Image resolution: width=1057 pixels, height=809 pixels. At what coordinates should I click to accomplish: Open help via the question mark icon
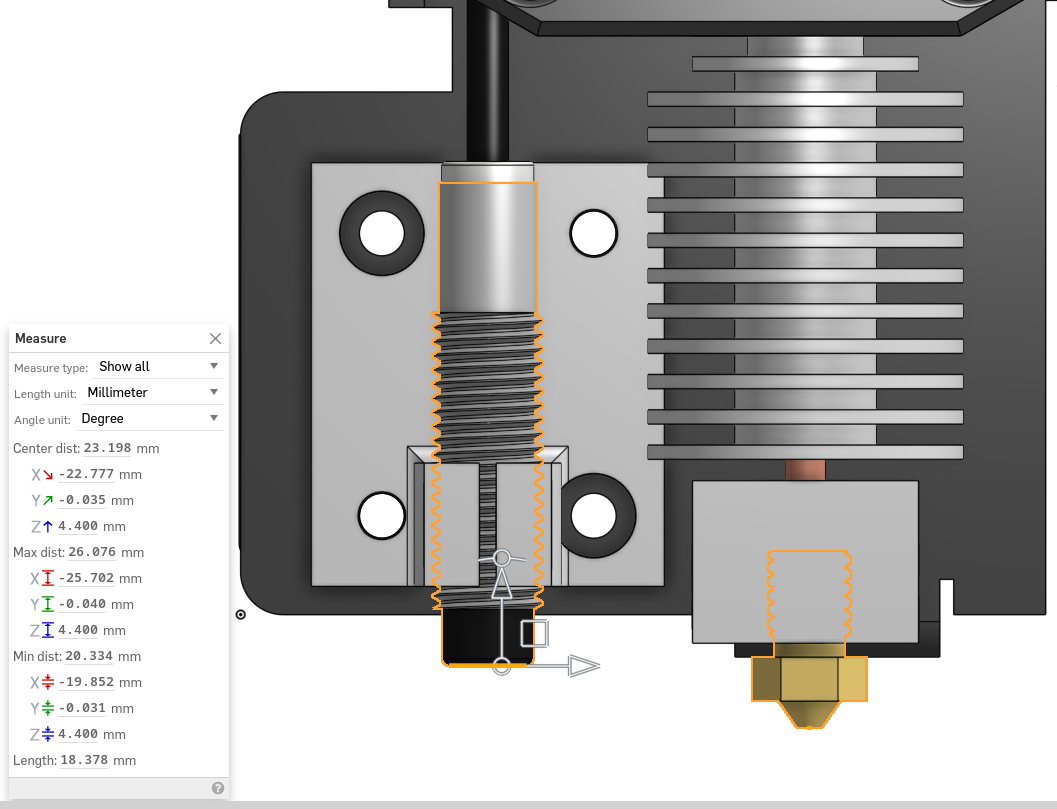click(x=217, y=788)
